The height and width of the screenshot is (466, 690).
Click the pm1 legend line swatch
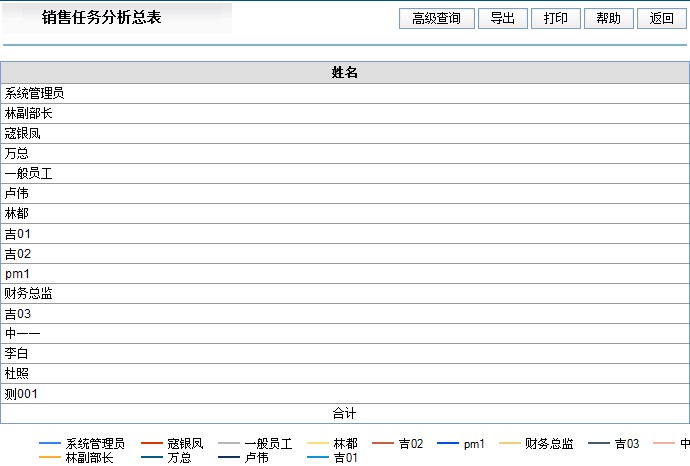click(x=449, y=443)
